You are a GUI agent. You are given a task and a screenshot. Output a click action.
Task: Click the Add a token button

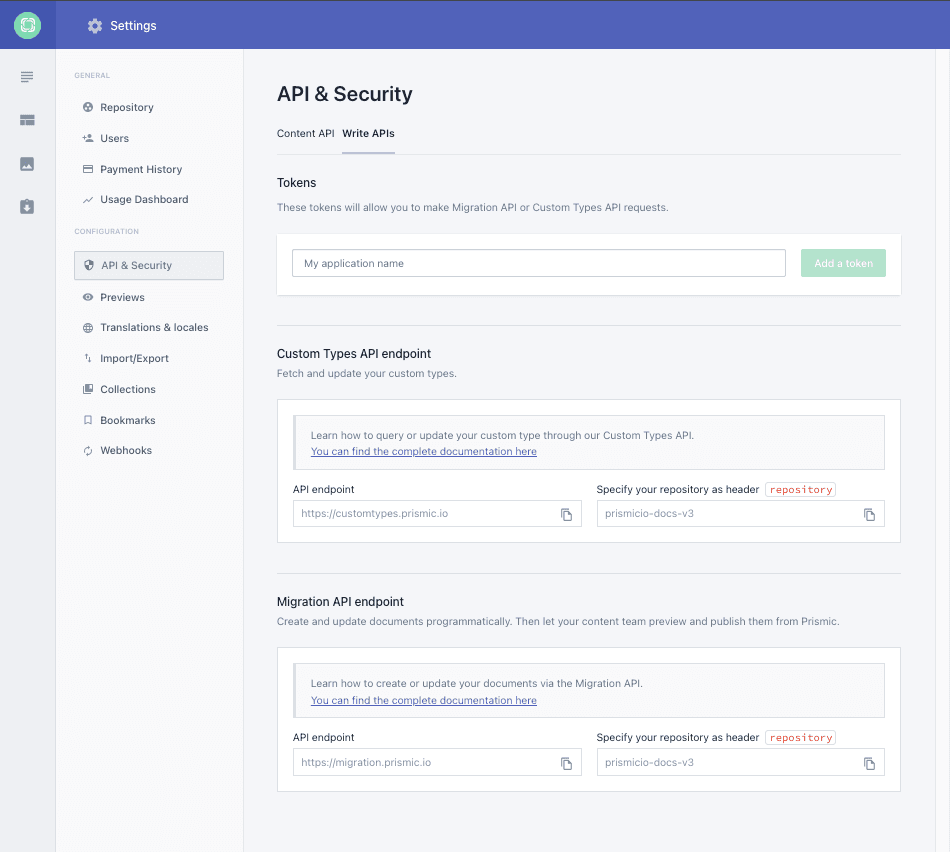pos(842,263)
